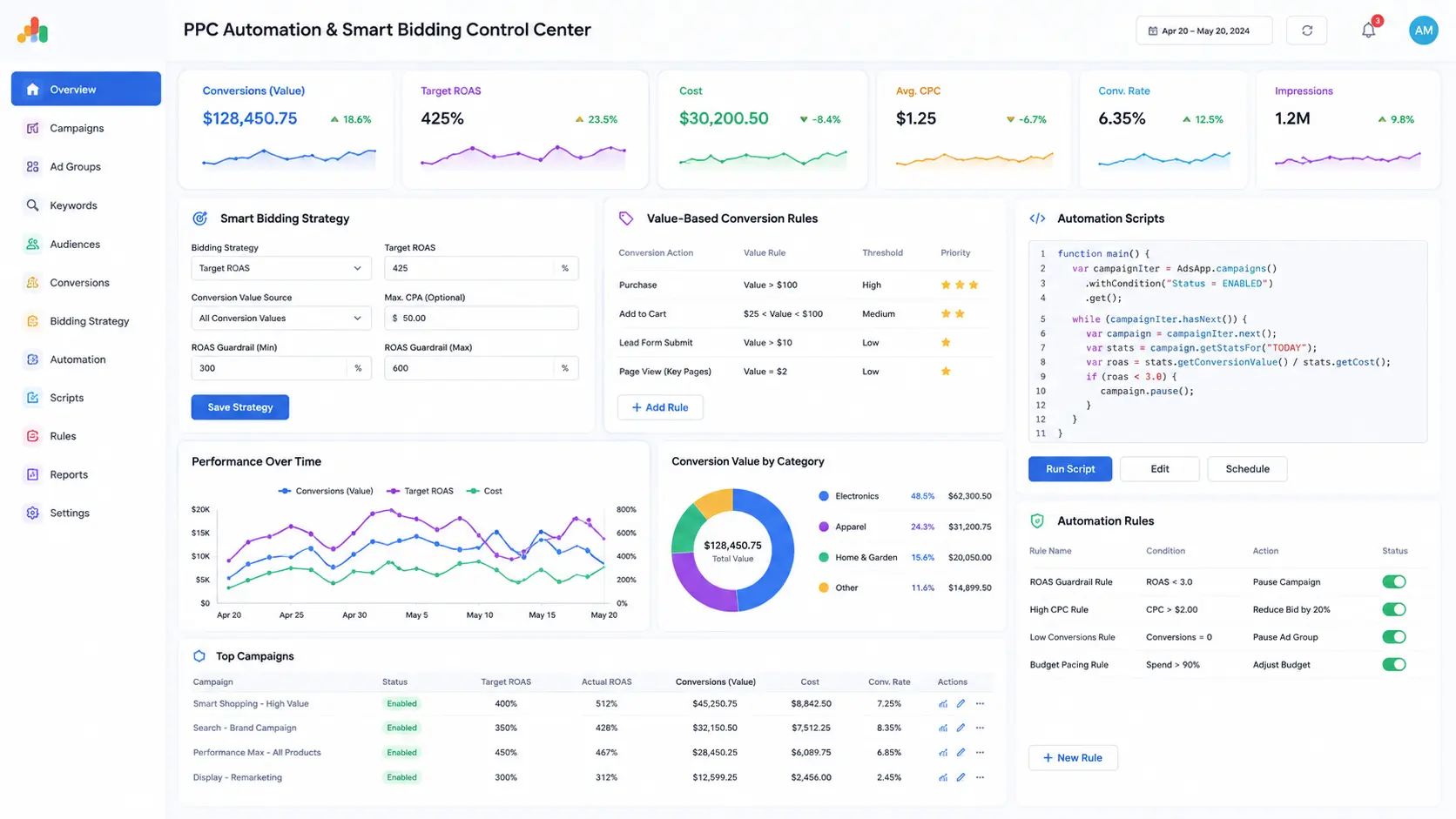The width and height of the screenshot is (1456, 819).
Task: Select the Overview sidebar item
Action: 85,89
